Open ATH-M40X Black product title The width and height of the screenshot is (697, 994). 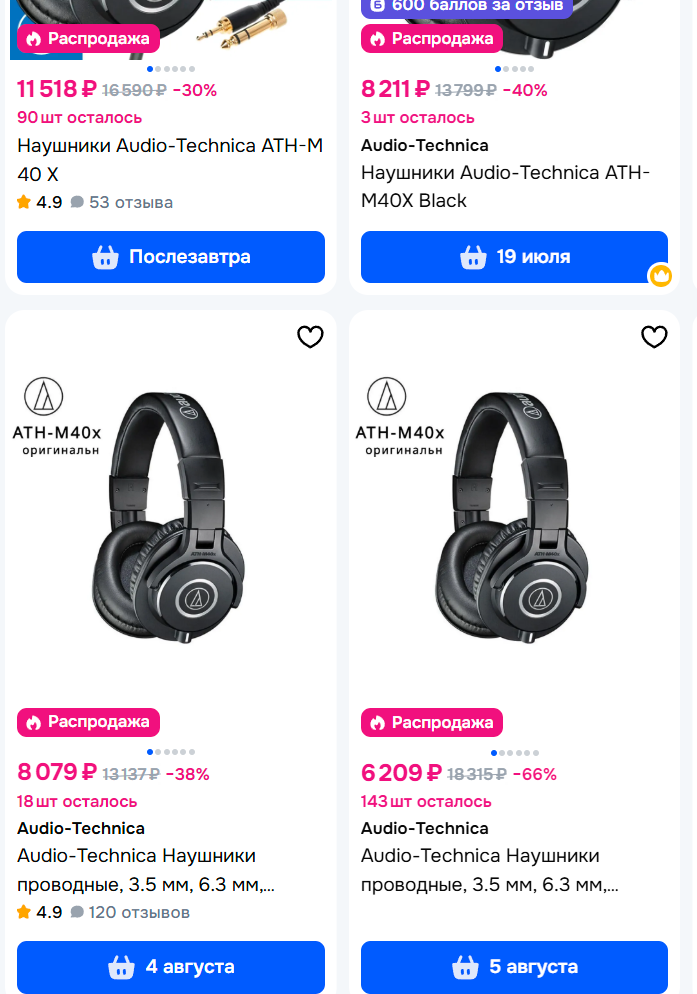pos(505,186)
